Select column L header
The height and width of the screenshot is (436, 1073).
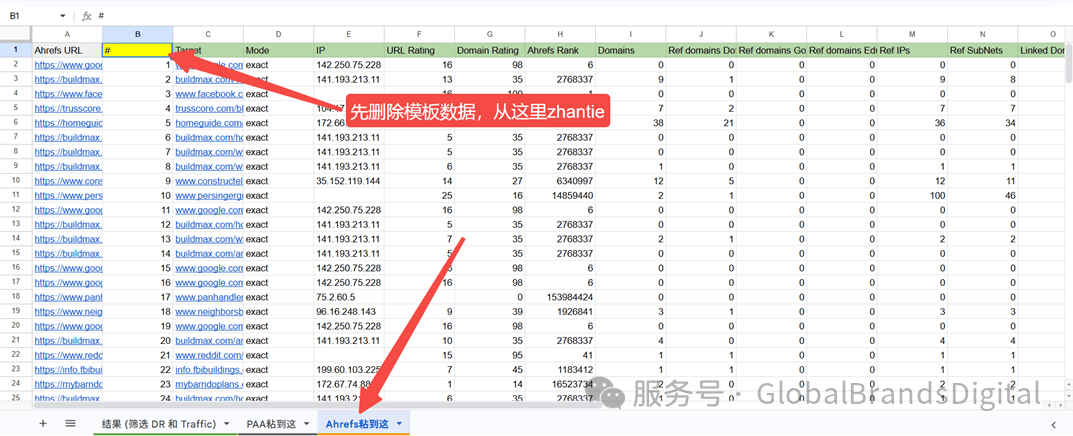coord(842,34)
